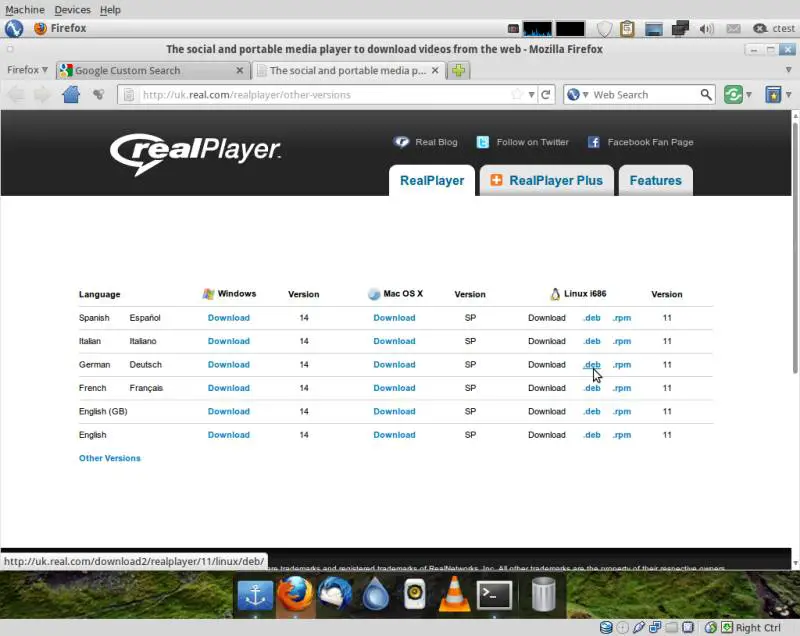Click Follow on Twitter link

pyautogui.click(x=533, y=142)
